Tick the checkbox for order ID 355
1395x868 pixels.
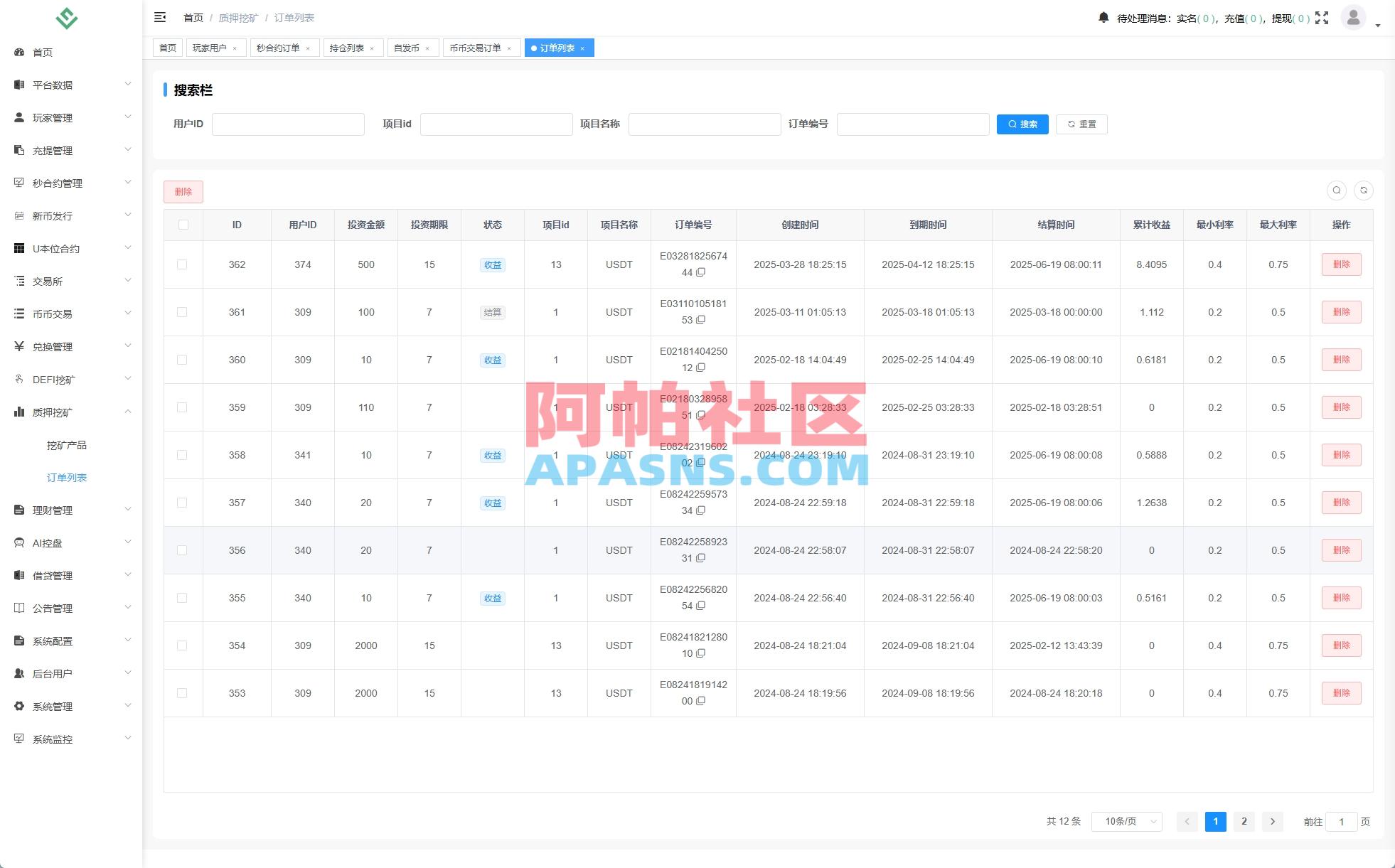183,598
